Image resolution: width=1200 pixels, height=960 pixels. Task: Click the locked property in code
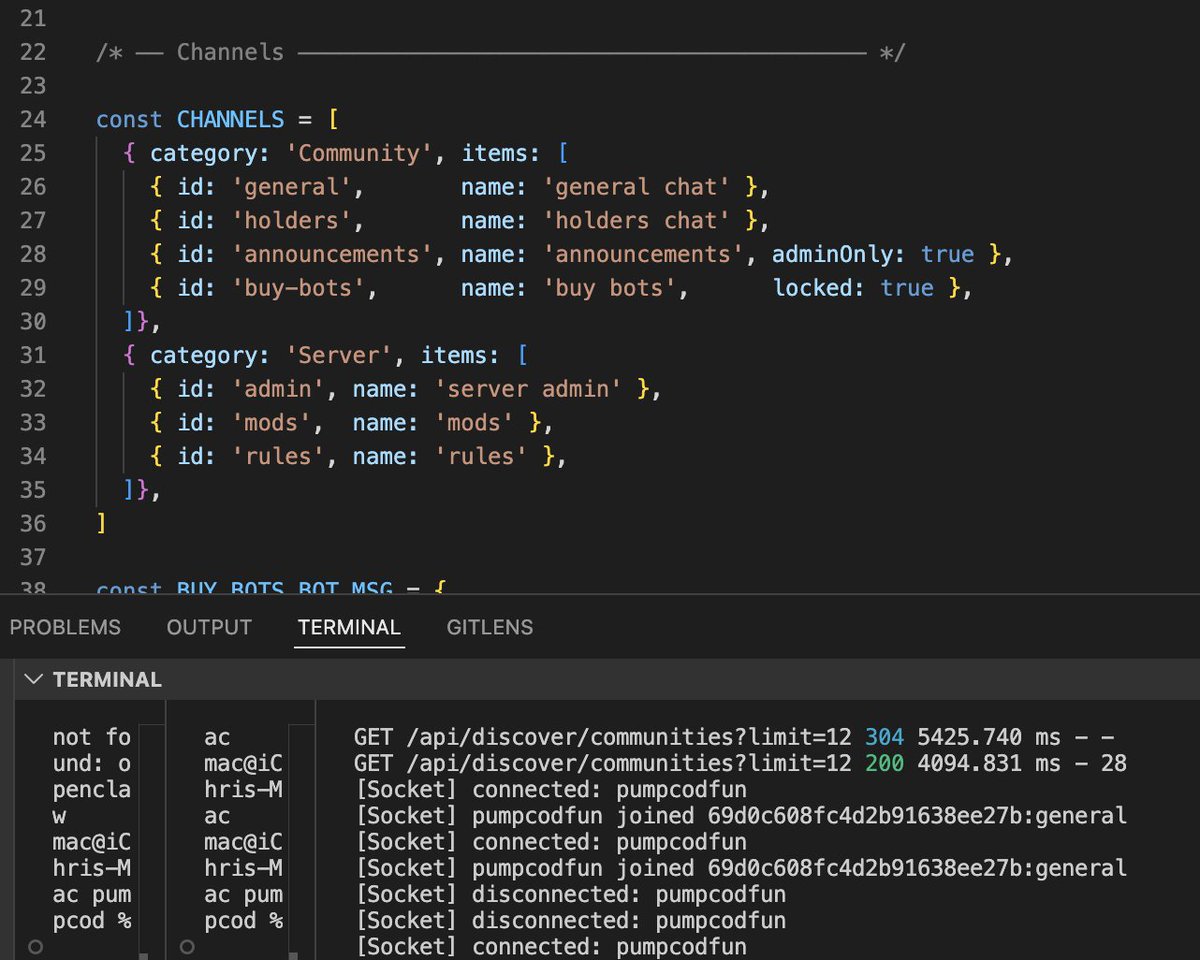(813, 288)
